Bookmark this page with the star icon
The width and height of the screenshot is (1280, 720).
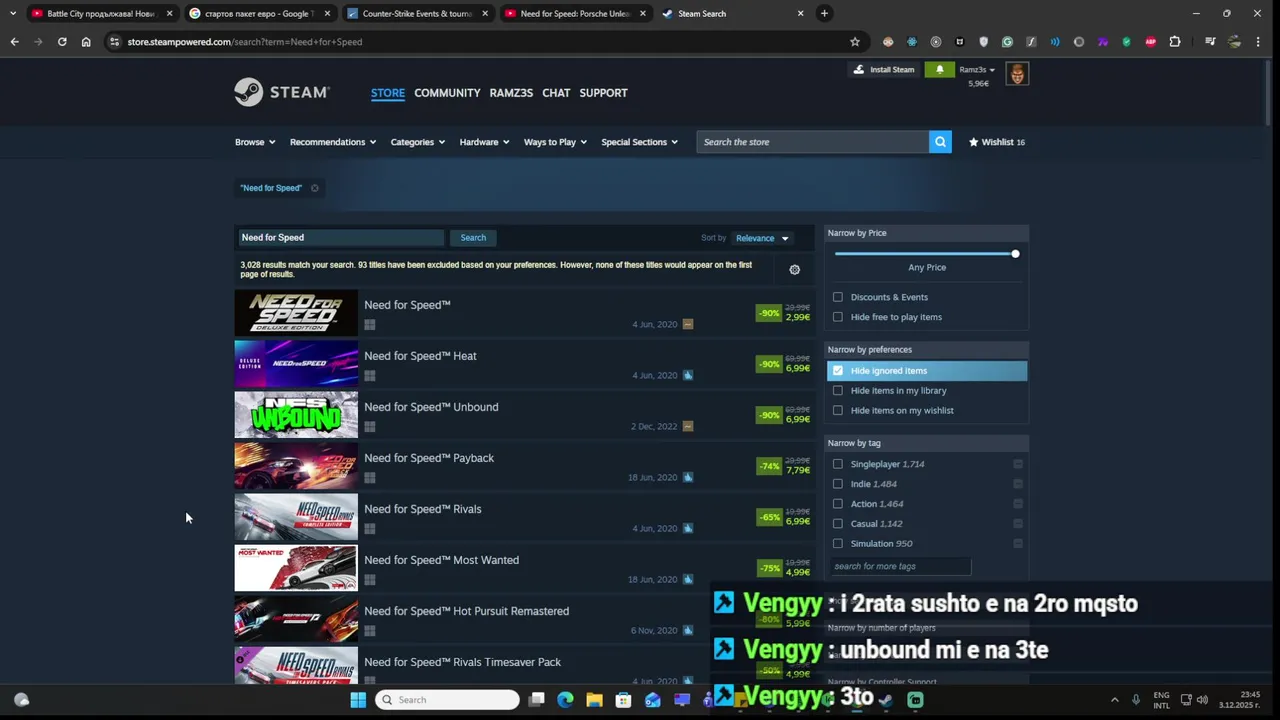tap(855, 42)
